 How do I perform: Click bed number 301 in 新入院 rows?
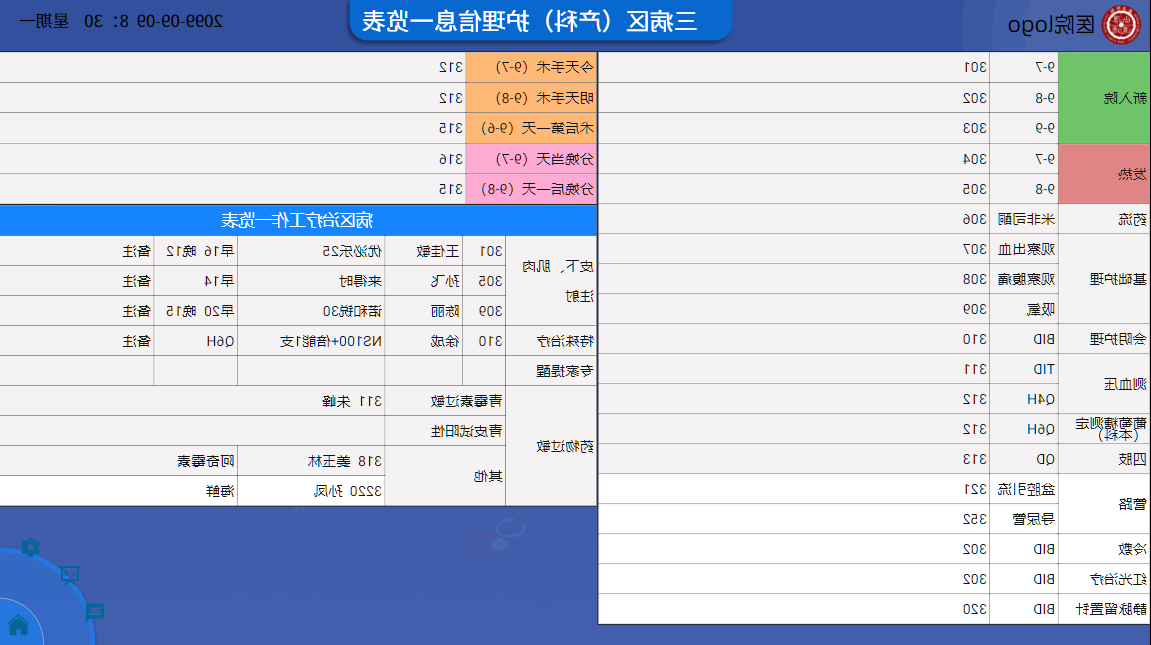click(x=975, y=68)
